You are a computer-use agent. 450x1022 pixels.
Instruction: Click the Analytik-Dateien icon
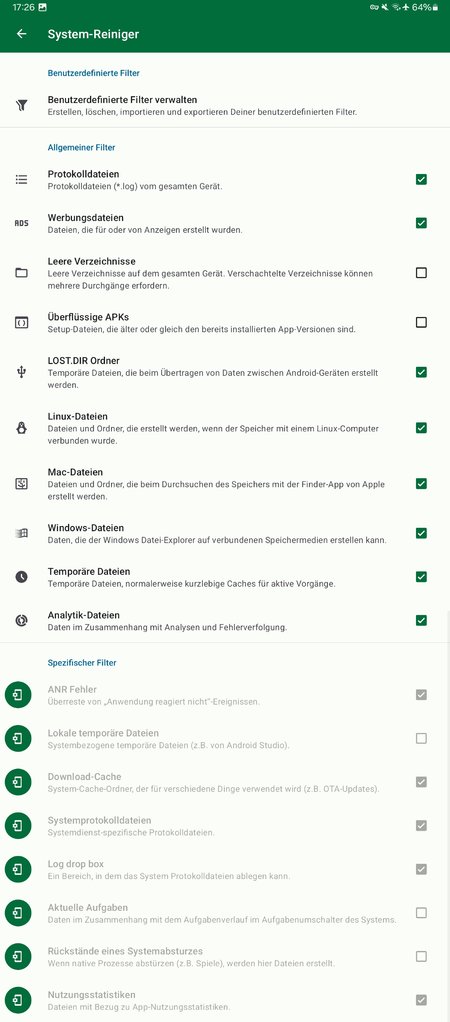22,620
